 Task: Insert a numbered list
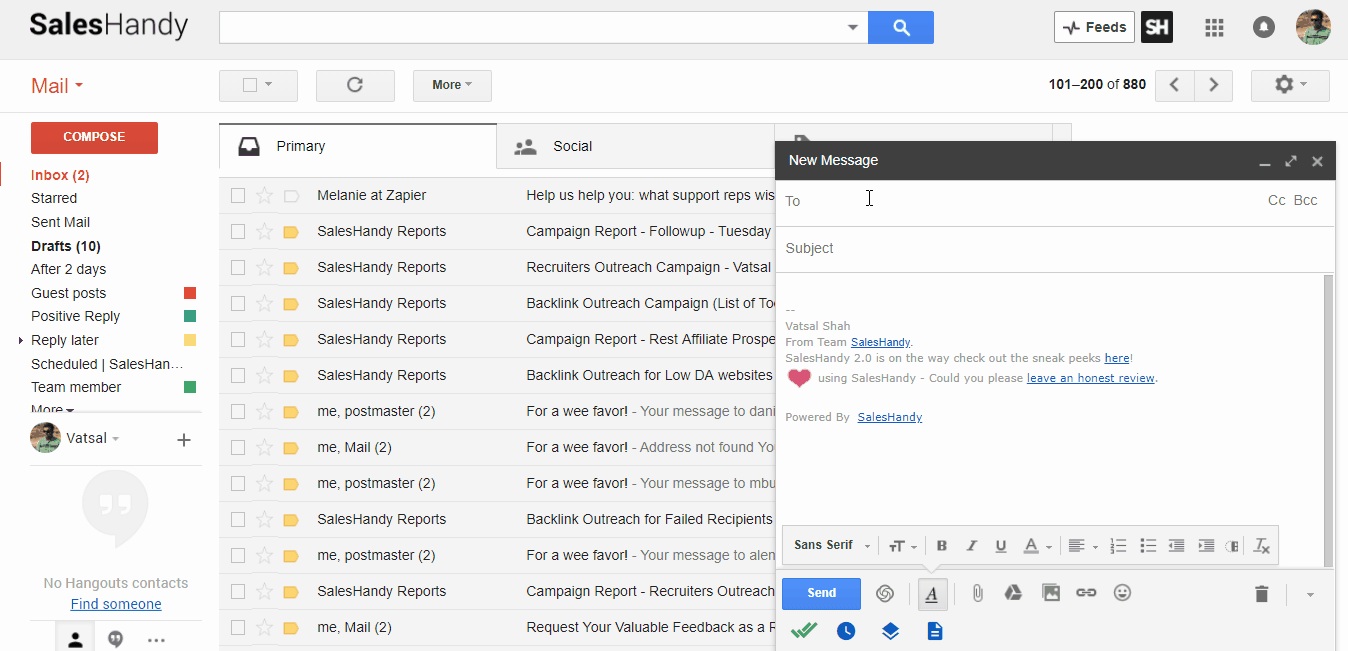(x=1118, y=546)
